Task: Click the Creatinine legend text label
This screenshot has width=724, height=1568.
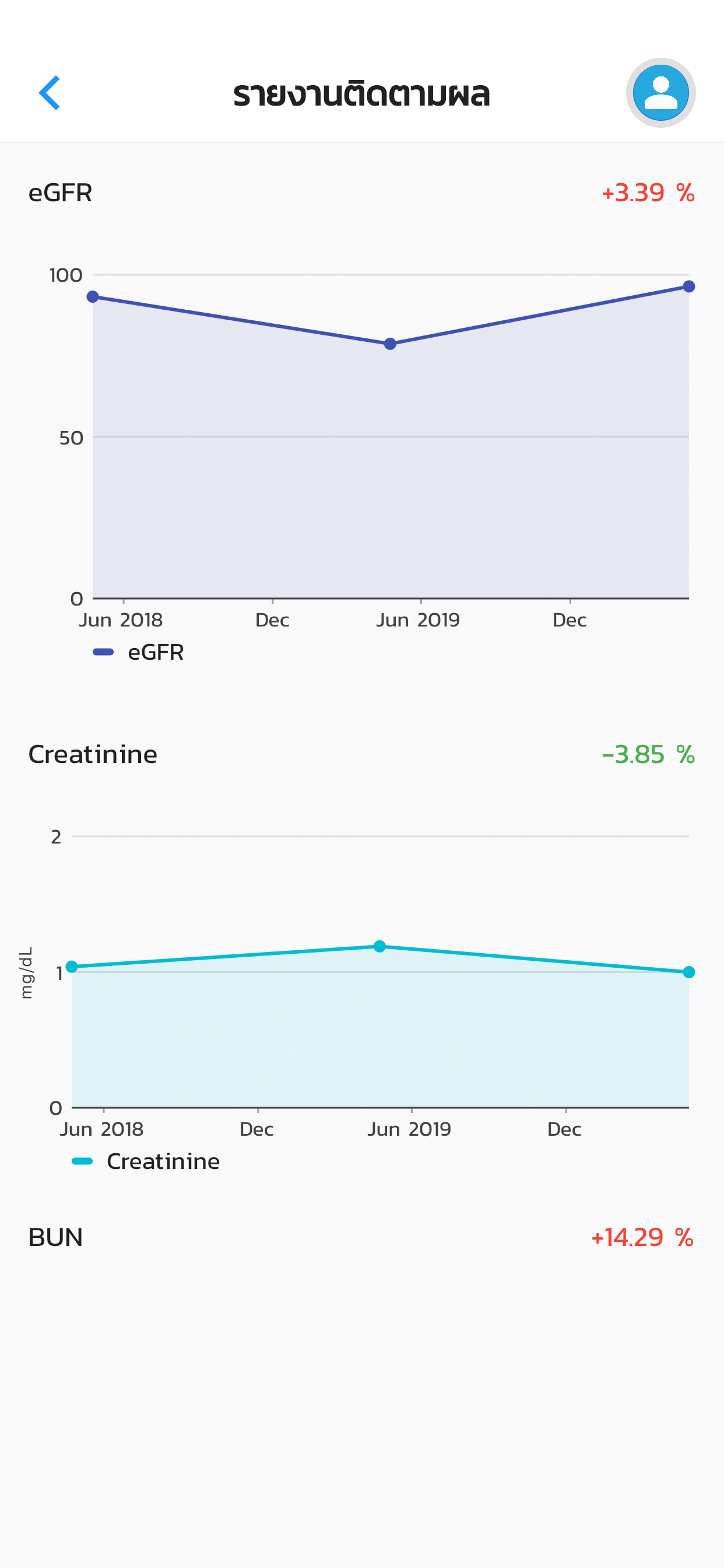Action: click(163, 1161)
